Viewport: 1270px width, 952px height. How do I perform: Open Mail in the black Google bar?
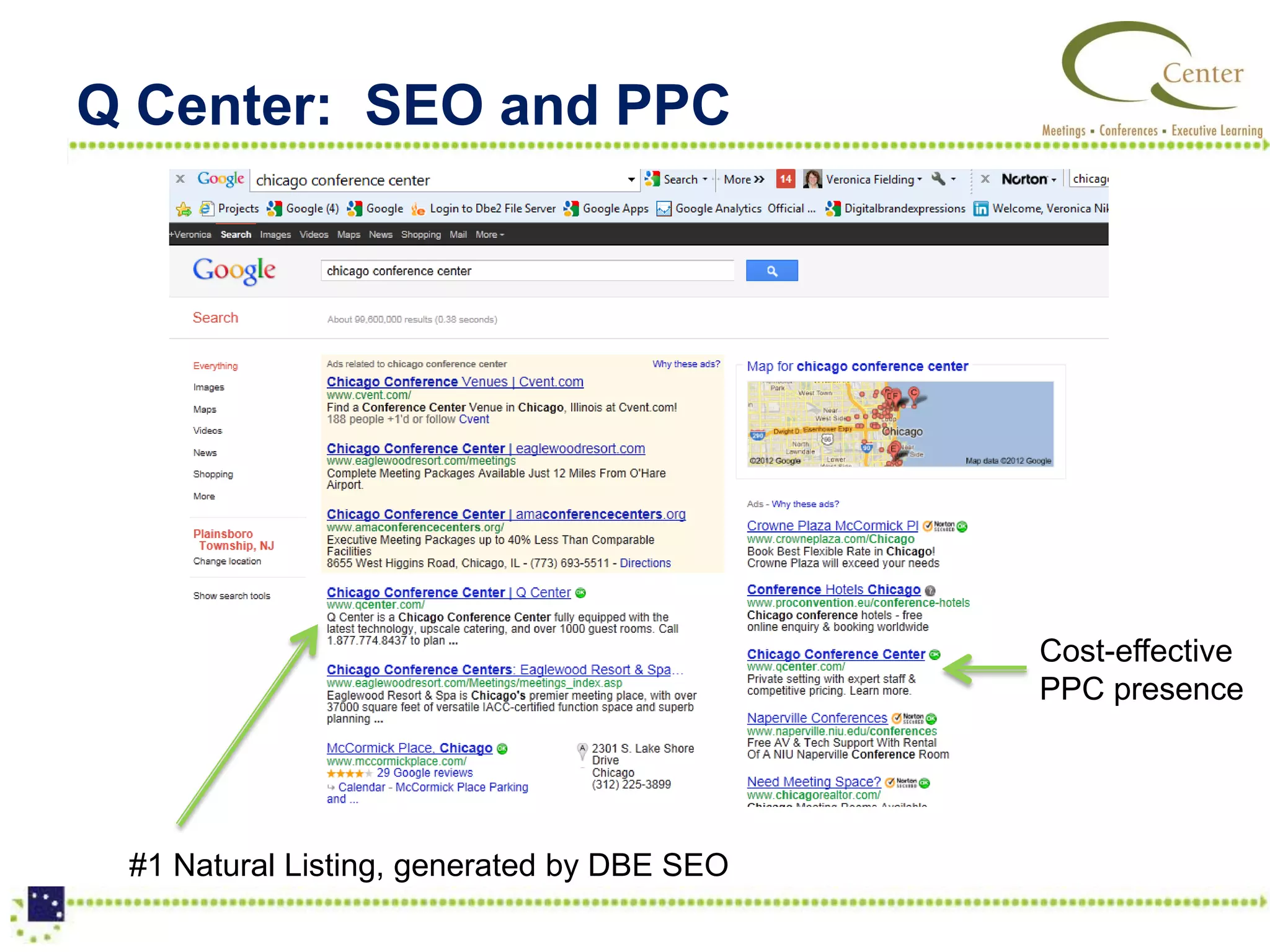click(x=458, y=234)
